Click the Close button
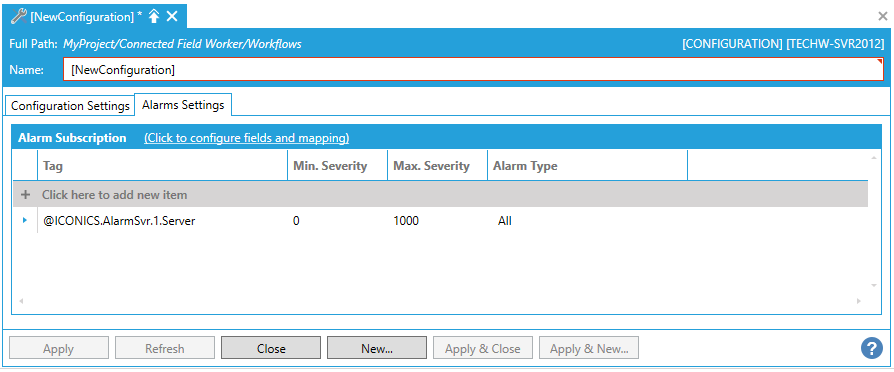894x372 pixels. pos(271,348)
